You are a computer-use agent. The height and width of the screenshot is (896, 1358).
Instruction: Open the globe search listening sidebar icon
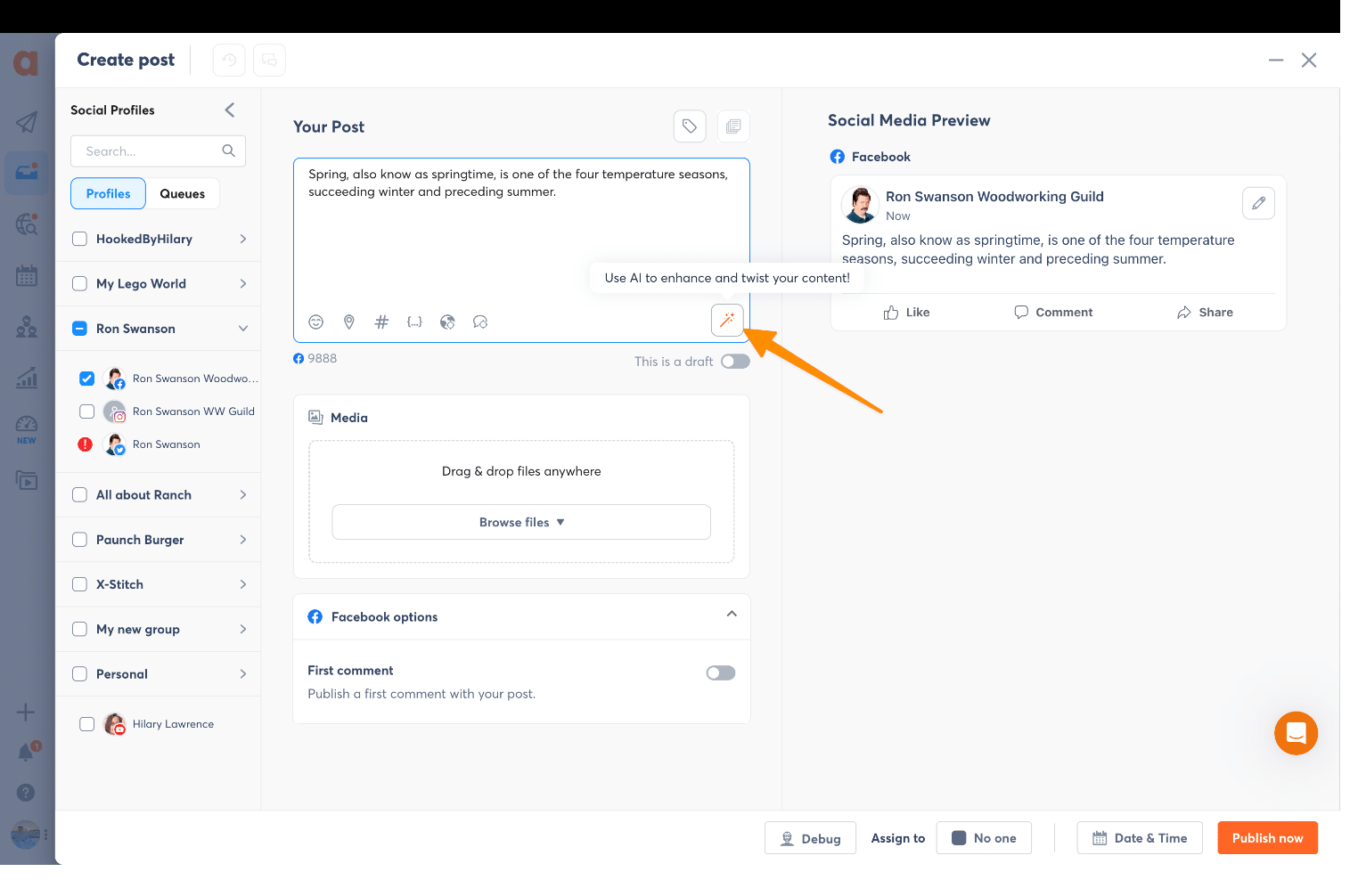27,224
